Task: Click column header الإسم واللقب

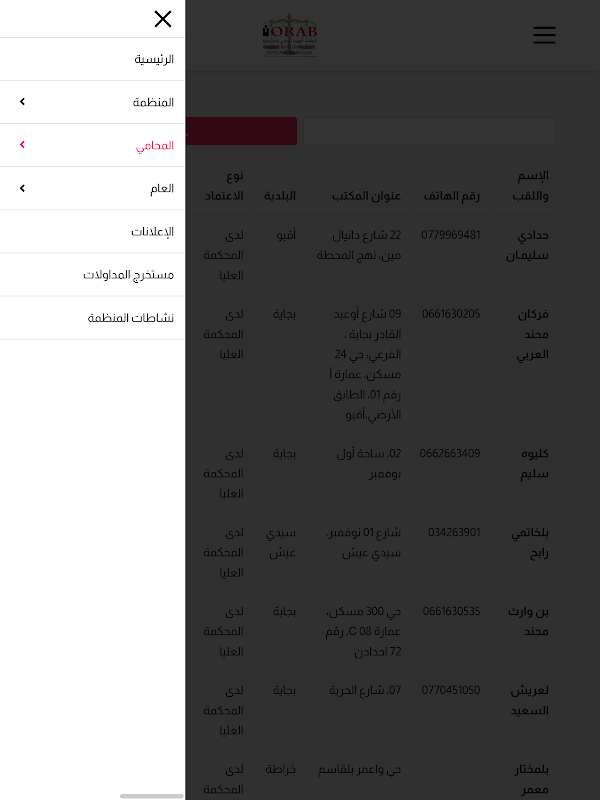Action: click(x=531, y=186)
